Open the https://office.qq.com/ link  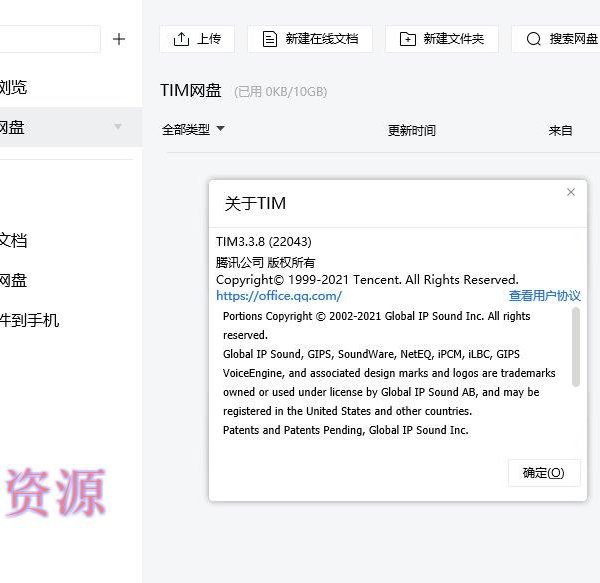click(279, 296)
